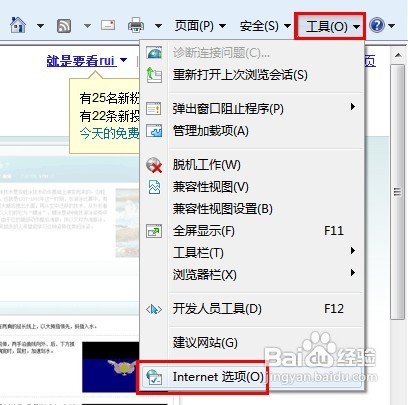Open the 安全(S) menu
408x405 pixels.
pos(265,26)
